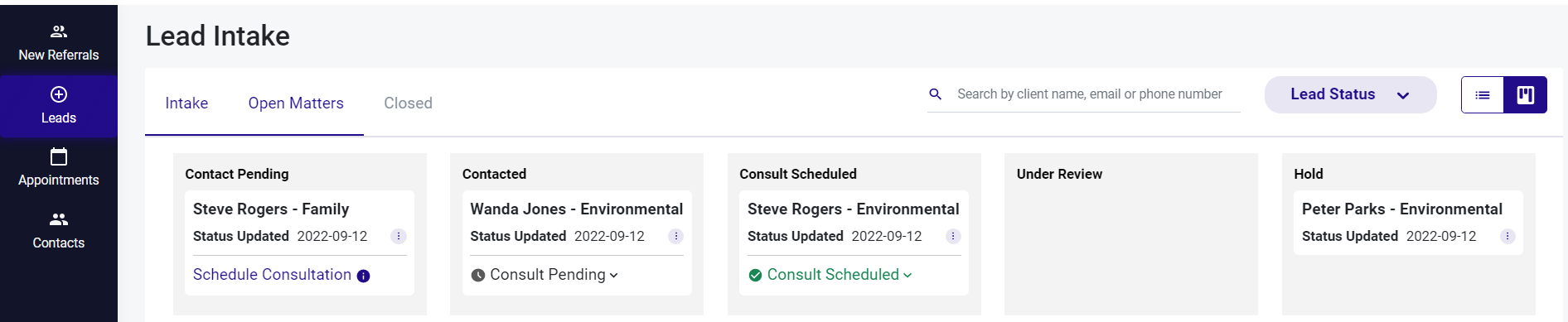
Task: Switch to the Closed tab
Action: 408,103
